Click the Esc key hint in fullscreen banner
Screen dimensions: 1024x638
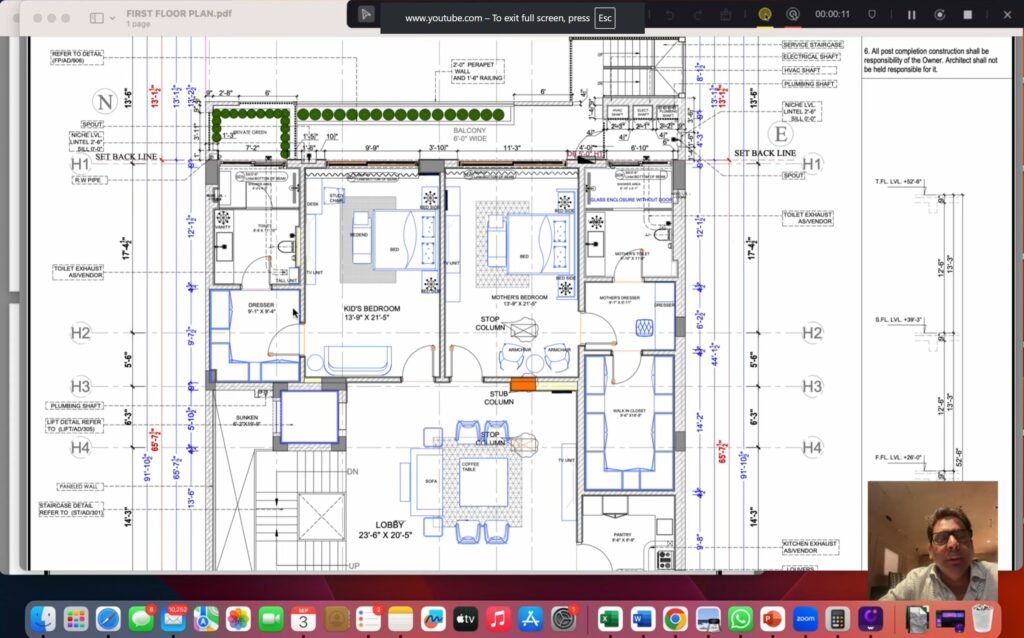coord(604,18)
